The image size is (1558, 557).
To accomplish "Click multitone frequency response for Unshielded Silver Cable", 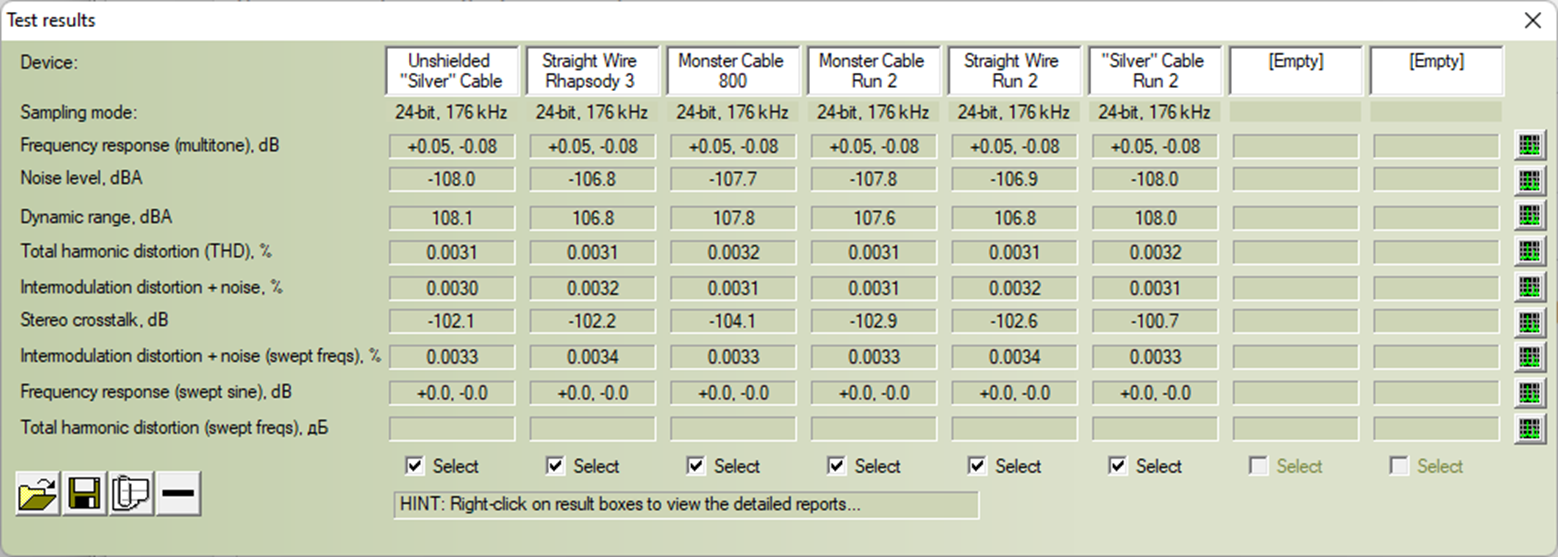I will tap(452, 147).
